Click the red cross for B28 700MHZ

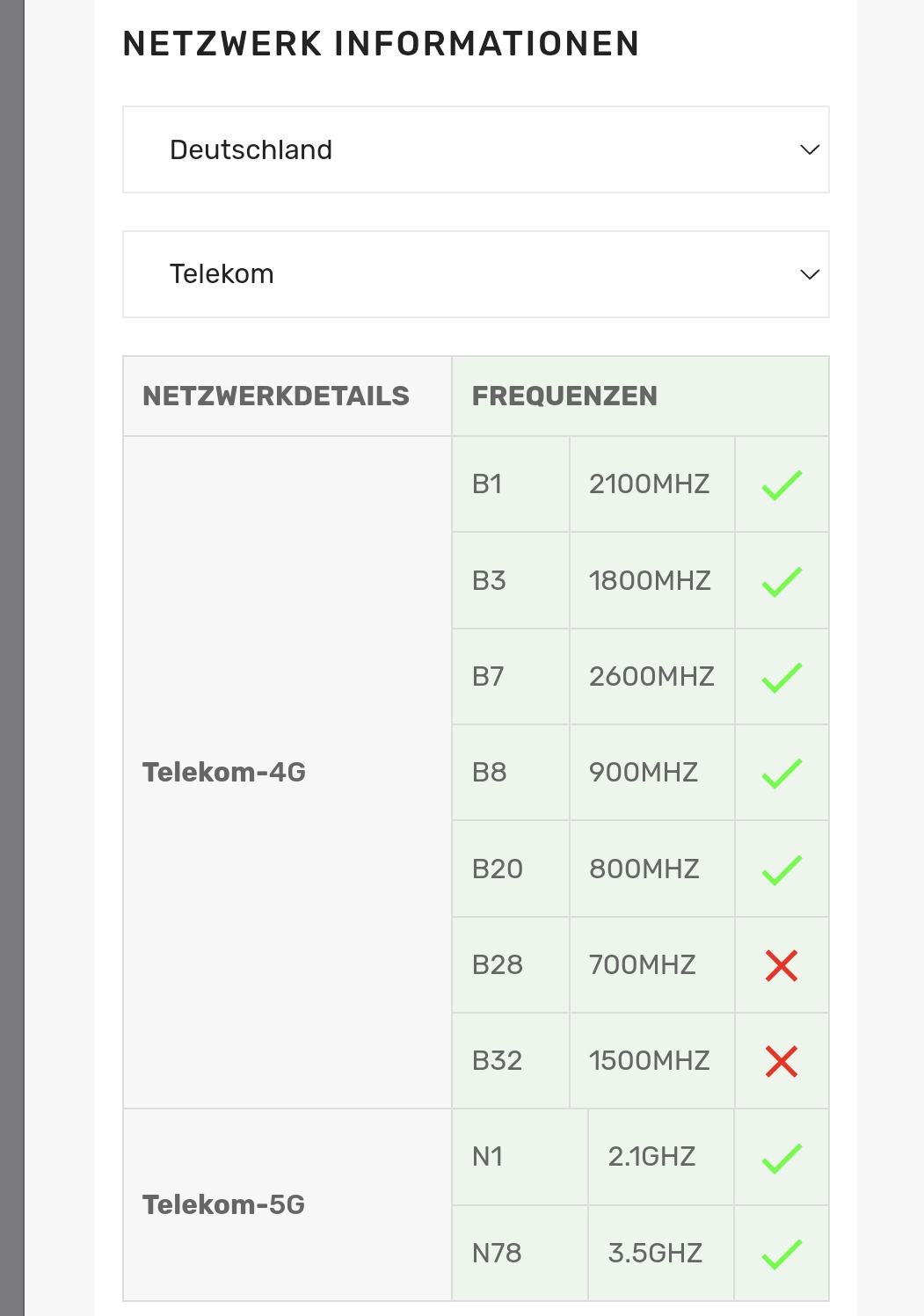tap(782, 965)
